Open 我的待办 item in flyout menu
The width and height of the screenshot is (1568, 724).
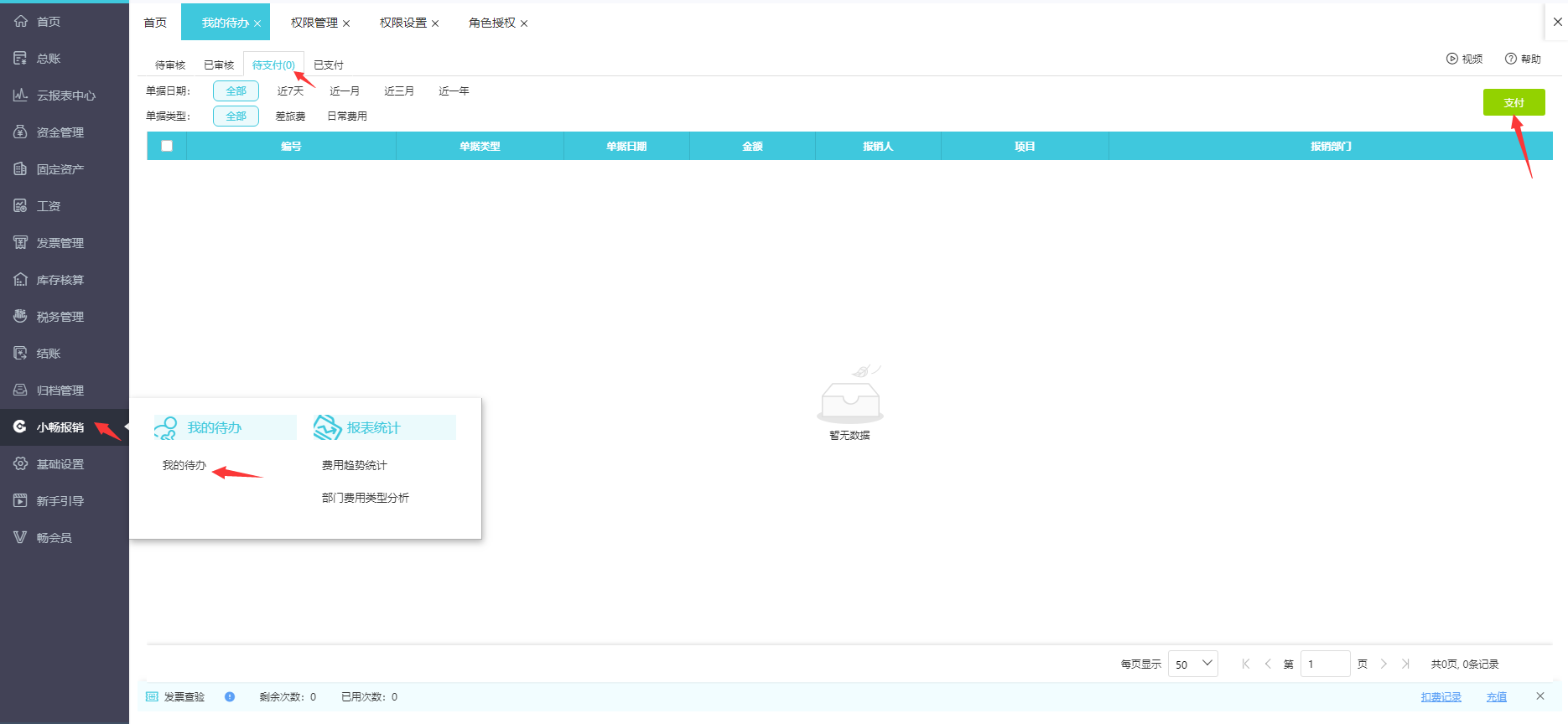(184, 466)
